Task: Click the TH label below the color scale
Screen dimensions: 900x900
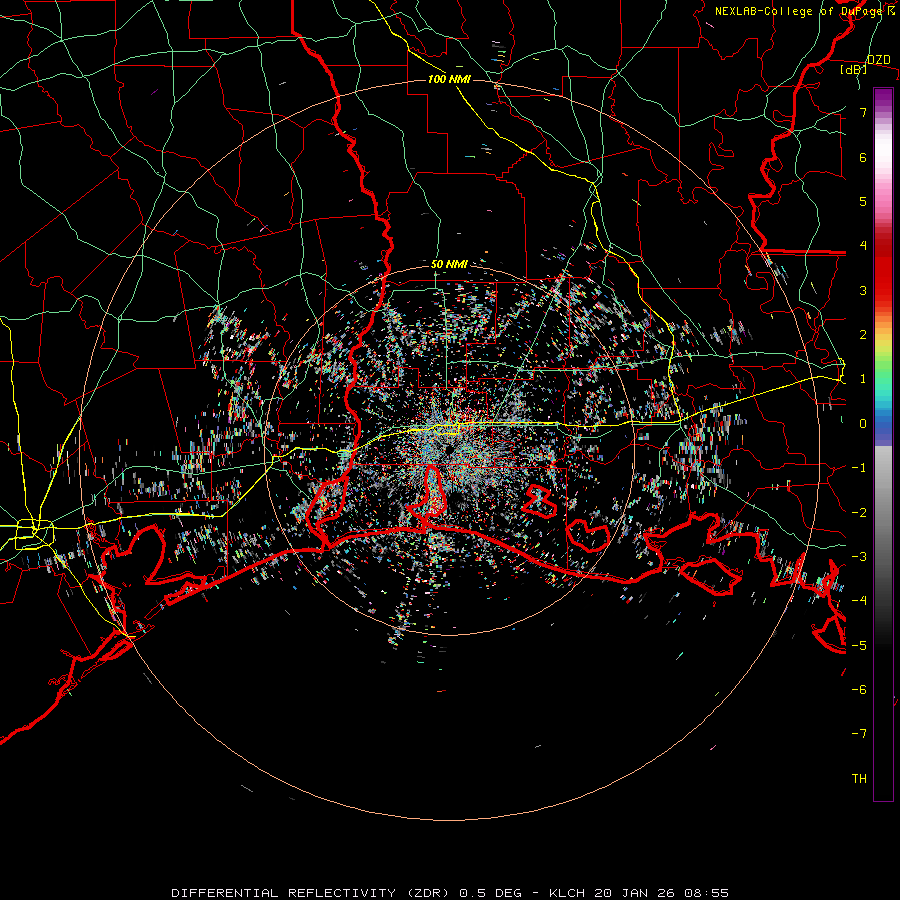Action: point(859,779)
